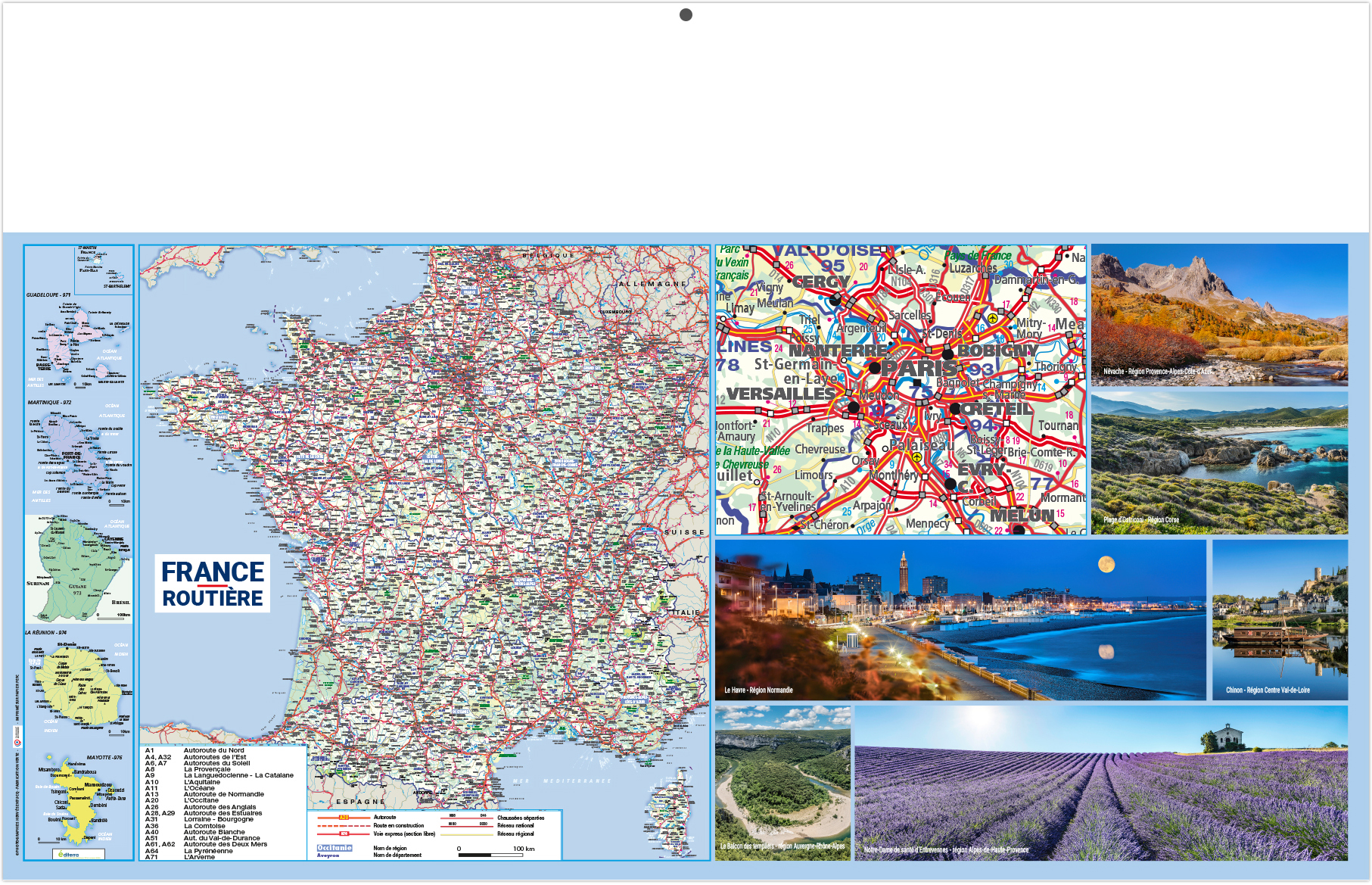Click the Mayotte island map

(80, 799)
